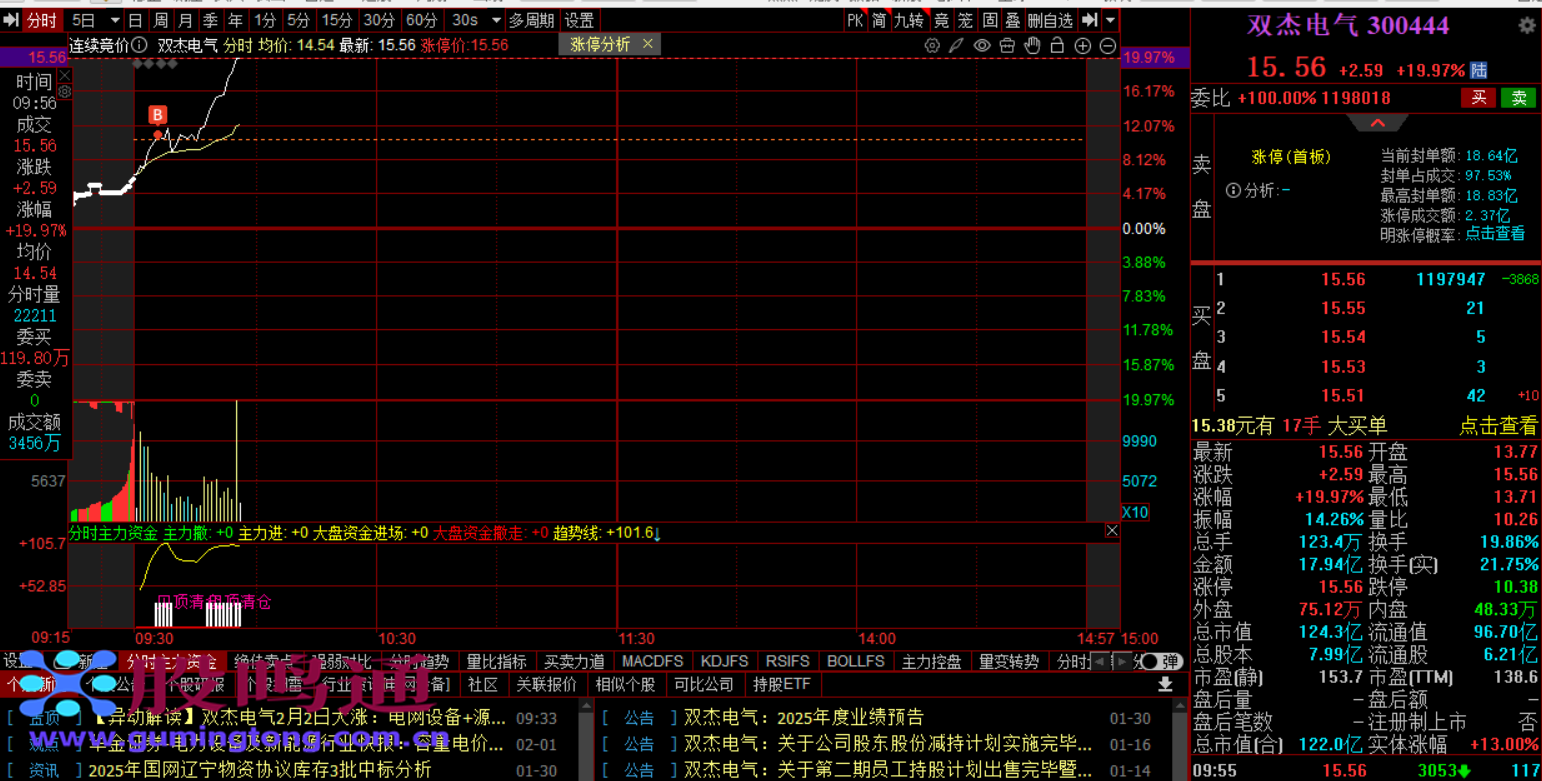Zoom out with the minus circle icon
This screenshot has width=1542, height=781.
pos(1107,46)
